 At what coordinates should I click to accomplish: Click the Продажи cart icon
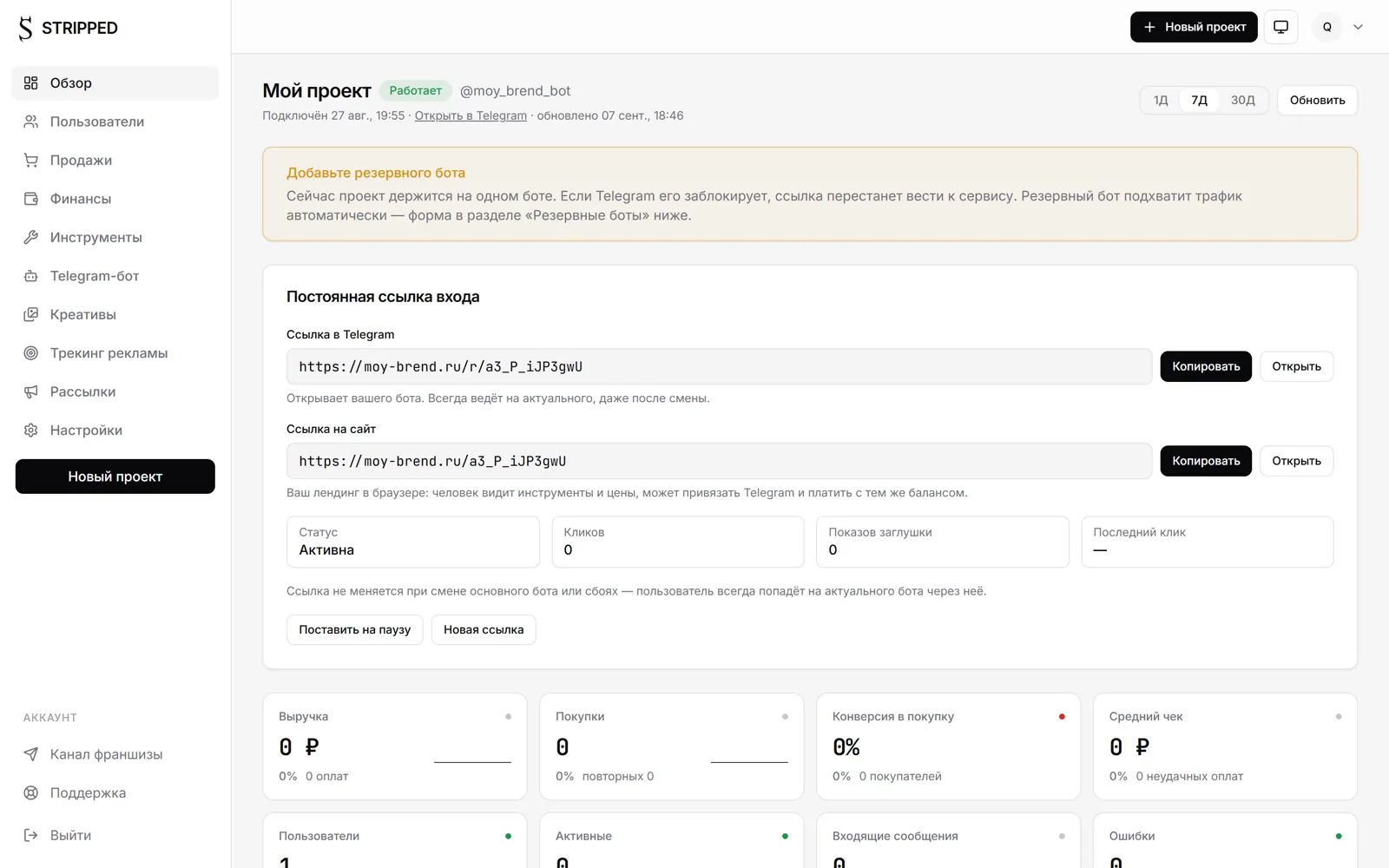31,161
